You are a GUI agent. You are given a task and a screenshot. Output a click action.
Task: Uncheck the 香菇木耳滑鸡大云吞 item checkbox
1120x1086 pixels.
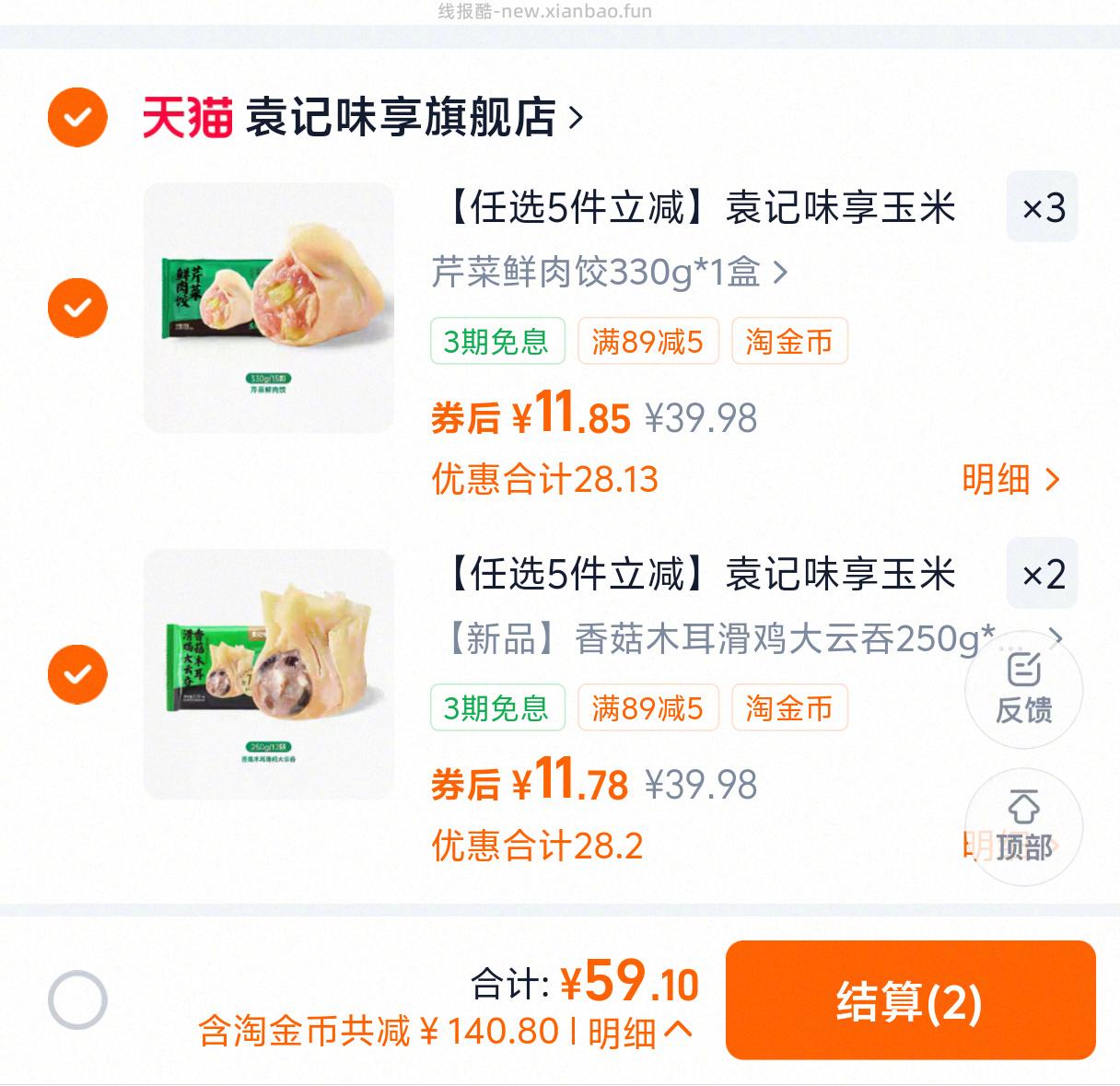pos(77,673)
